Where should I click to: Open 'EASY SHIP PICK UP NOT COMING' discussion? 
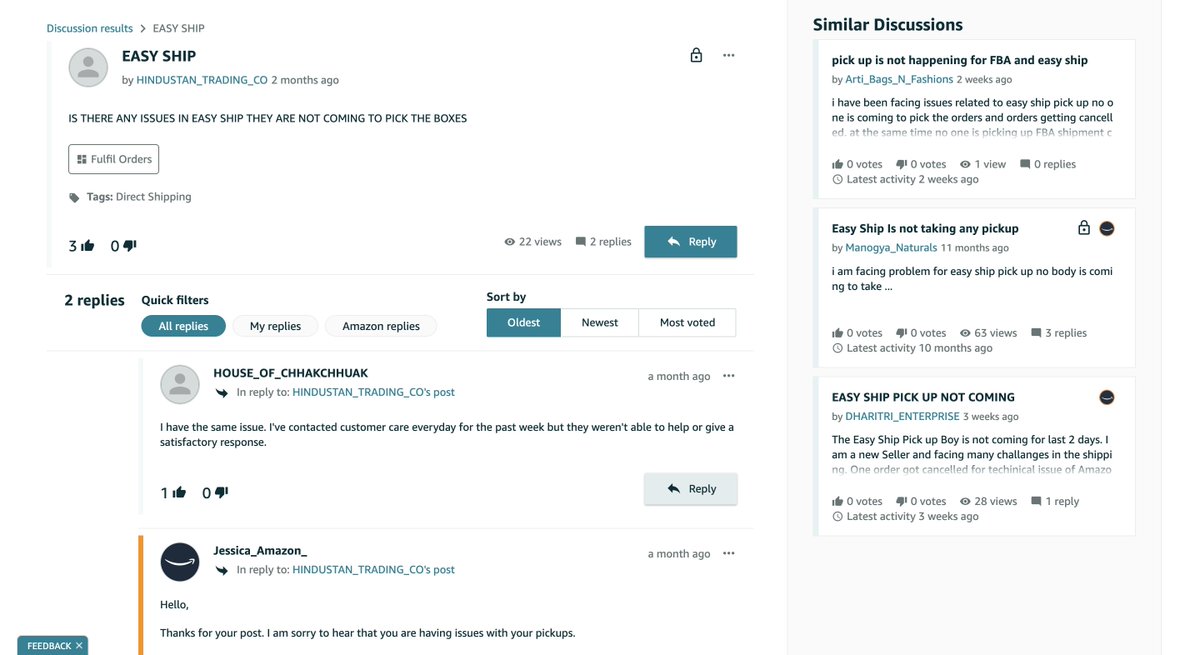tap(923, 397)
